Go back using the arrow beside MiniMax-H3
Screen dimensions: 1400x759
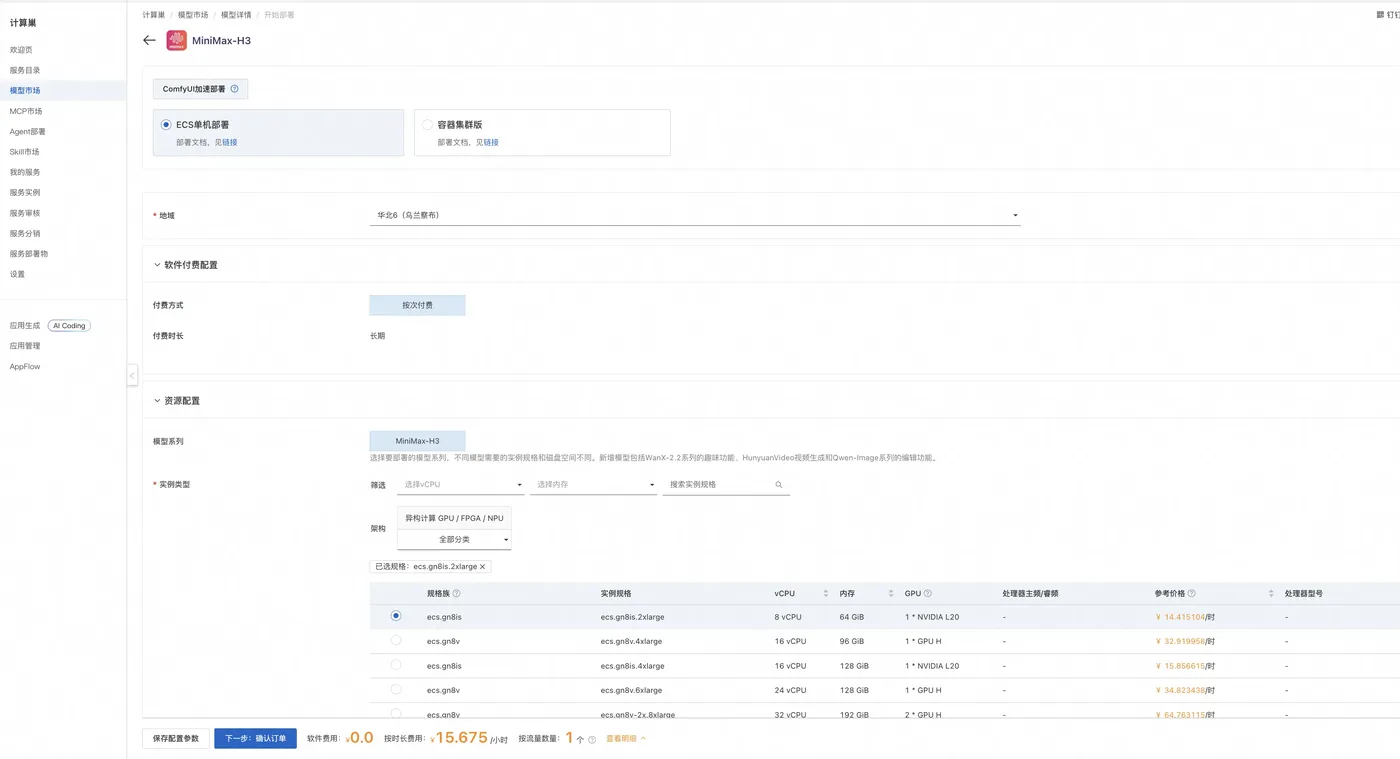[x=150, y=40]
